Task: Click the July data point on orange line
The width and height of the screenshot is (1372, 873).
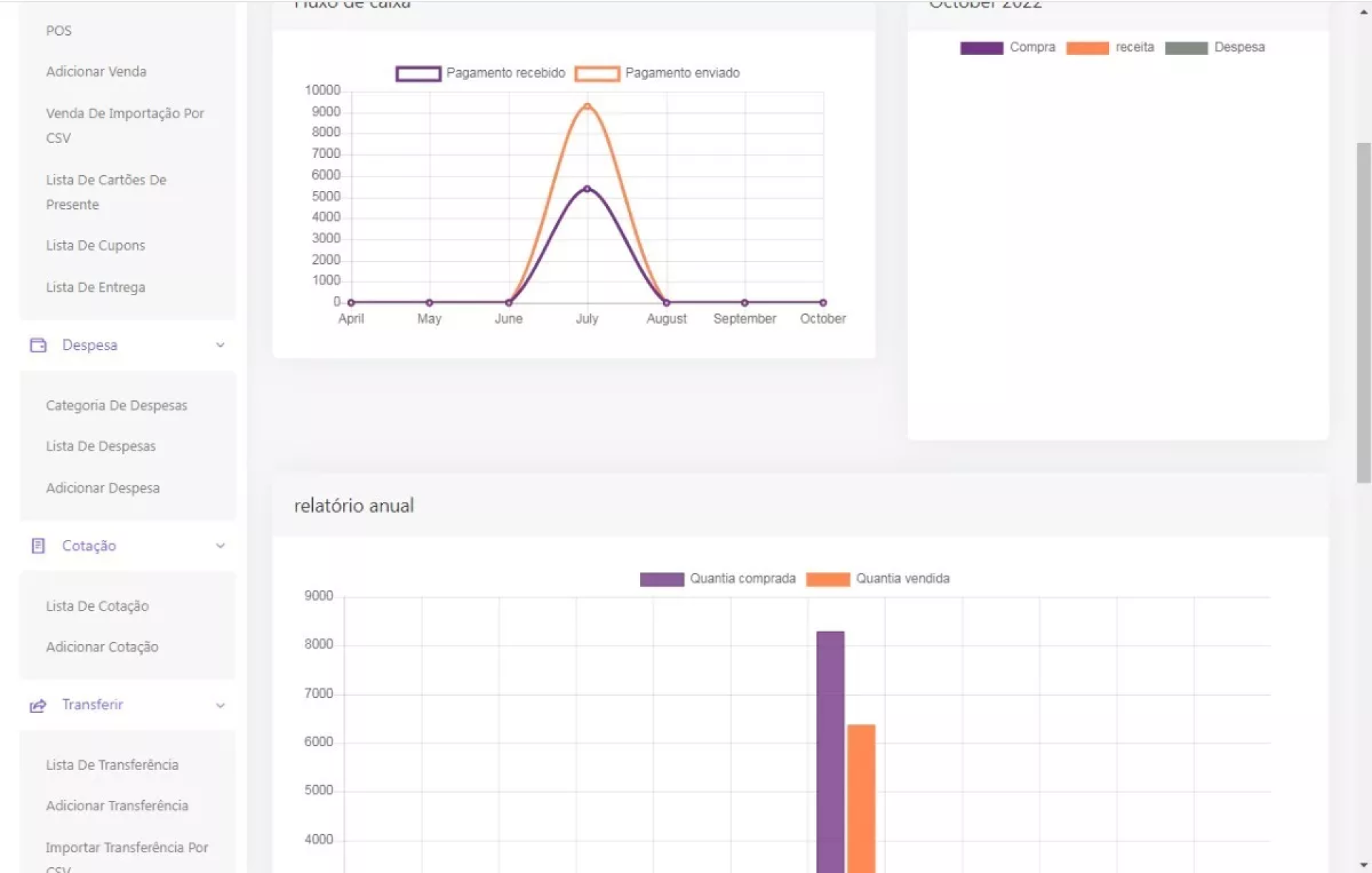Action: (587, 107)
